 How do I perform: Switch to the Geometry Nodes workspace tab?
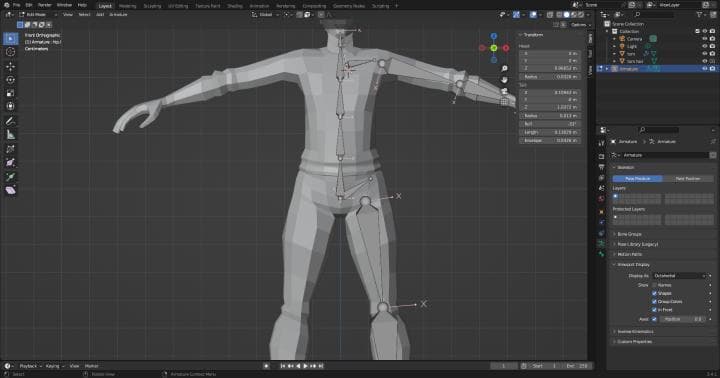(x=349, y=6)
